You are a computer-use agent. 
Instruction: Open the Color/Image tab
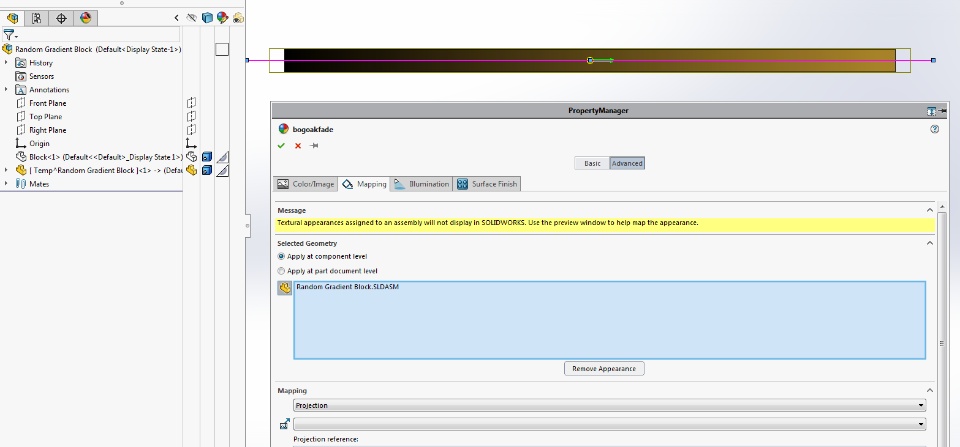point(306,184)
